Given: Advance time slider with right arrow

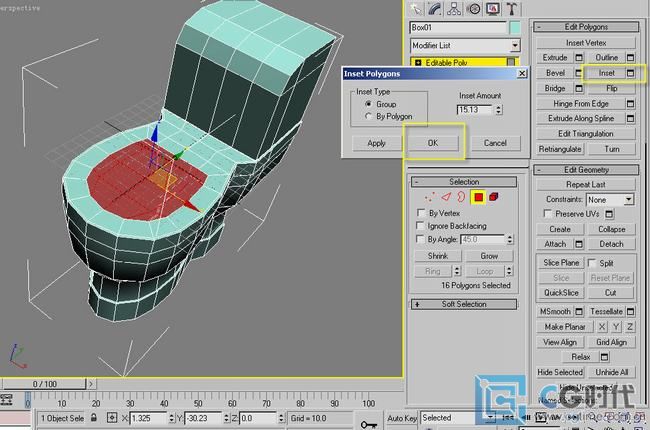Looking at the screenshot, I should pyautogui.click(x=91, y=384).
